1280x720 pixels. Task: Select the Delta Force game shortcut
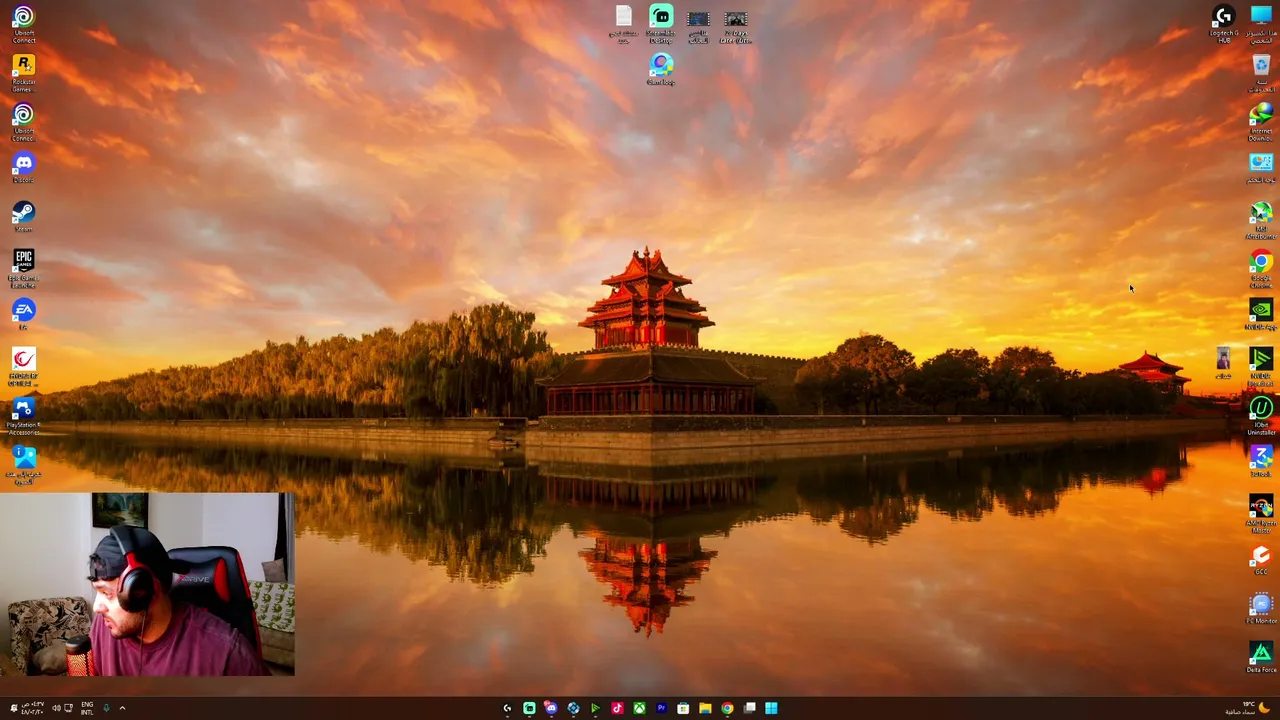click(1261, 658)
